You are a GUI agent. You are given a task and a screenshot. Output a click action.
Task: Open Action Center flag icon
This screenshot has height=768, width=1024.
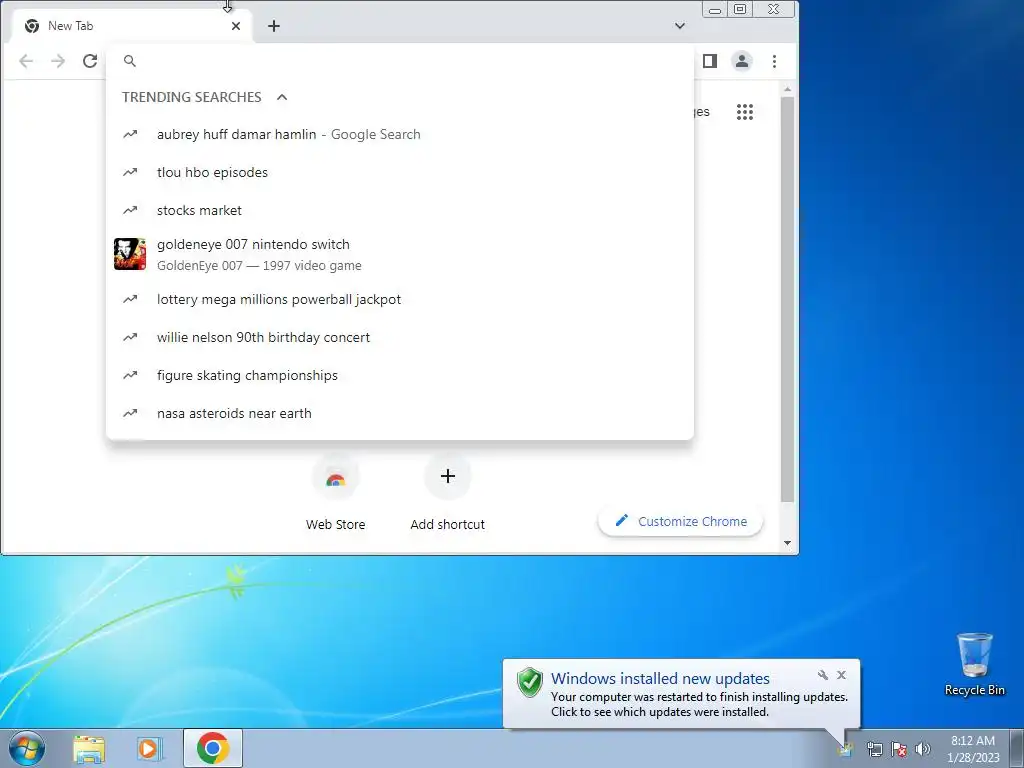click(x=899, y=749)
